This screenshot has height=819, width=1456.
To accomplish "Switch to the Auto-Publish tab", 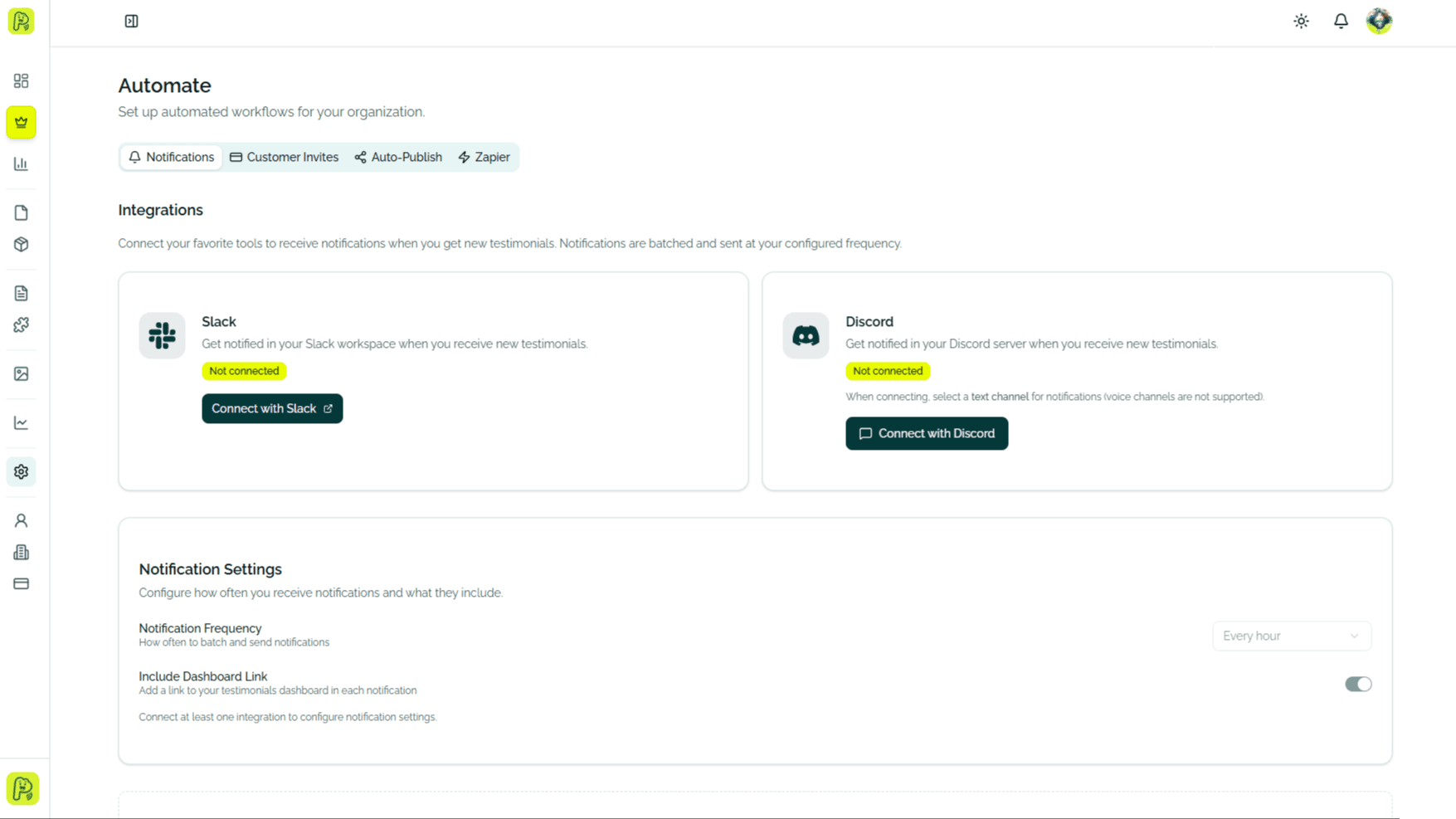I will point(398,157).
